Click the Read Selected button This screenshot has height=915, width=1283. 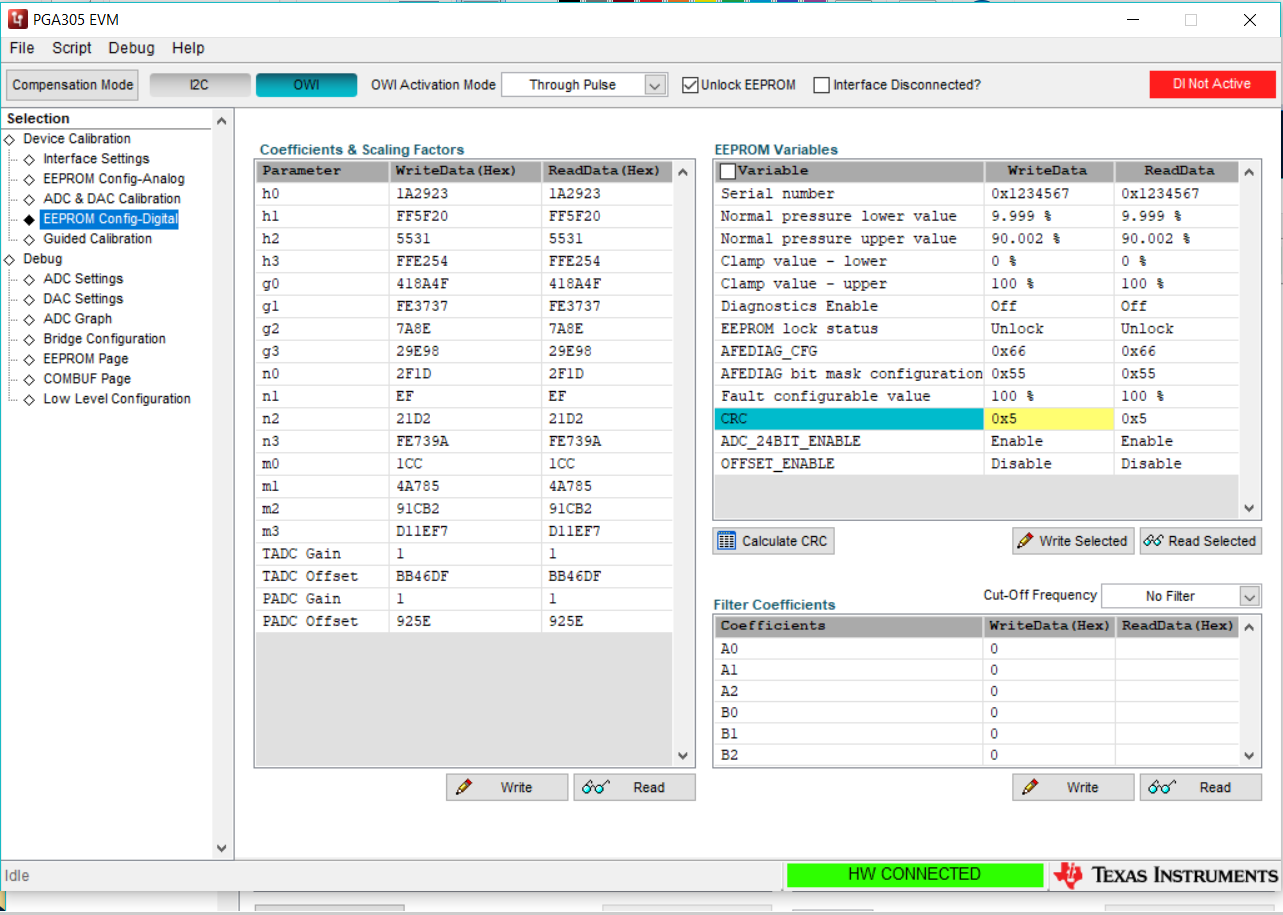click(x=1200, y=541)
